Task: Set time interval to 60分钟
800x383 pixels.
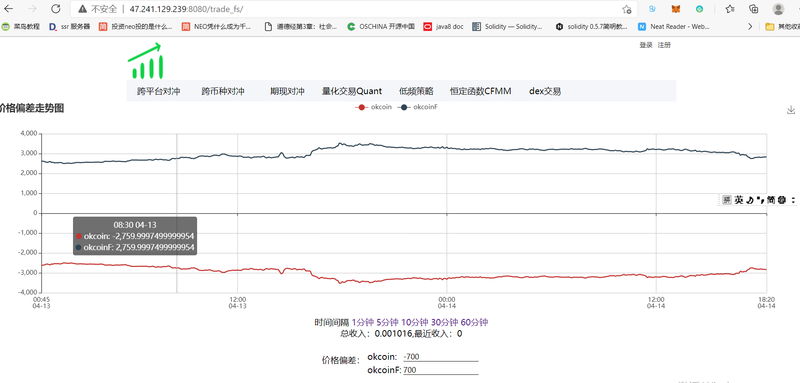Action: click(x=474, y=322)
